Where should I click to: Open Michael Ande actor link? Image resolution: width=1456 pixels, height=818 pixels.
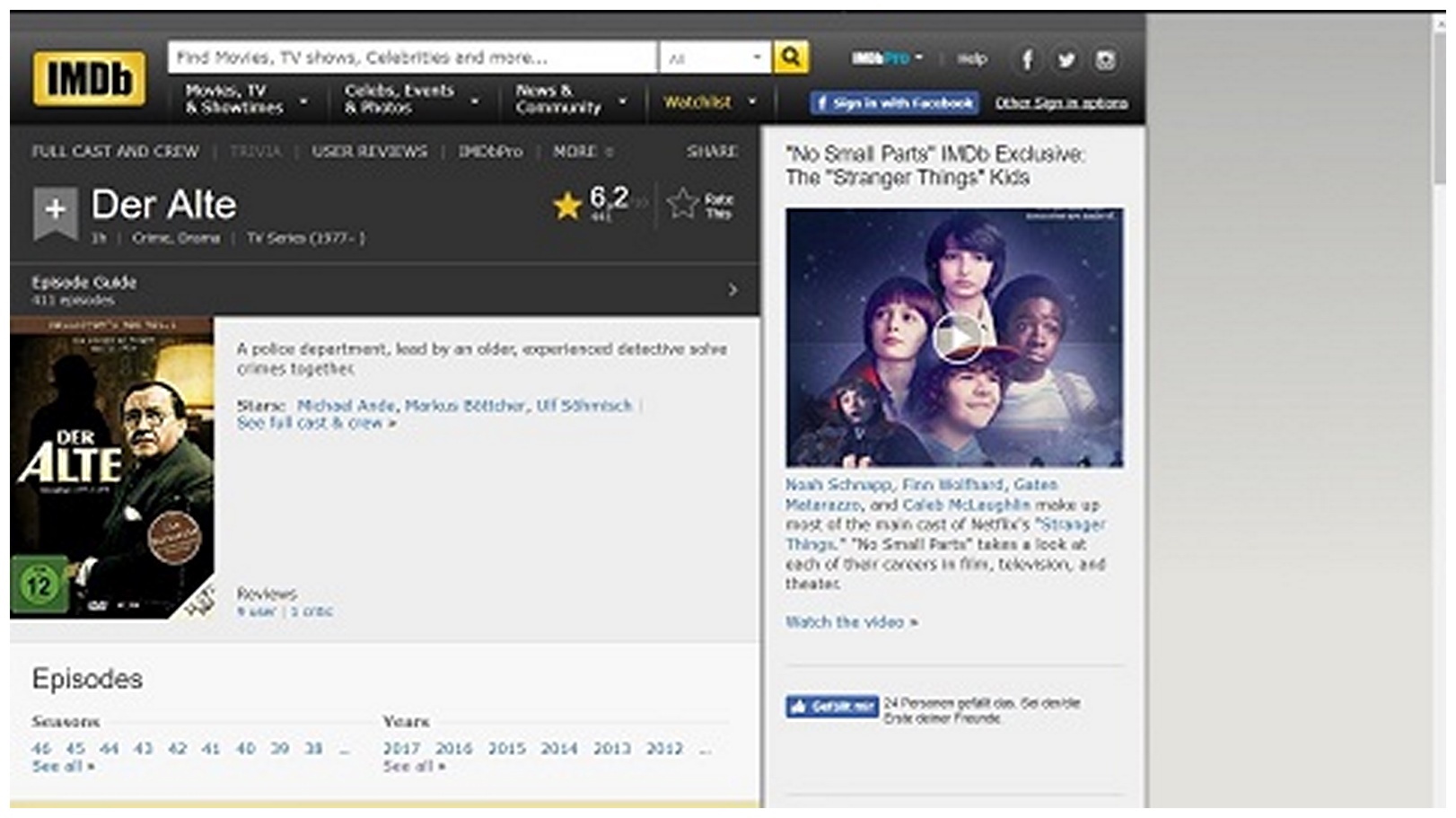pos(346,406)
